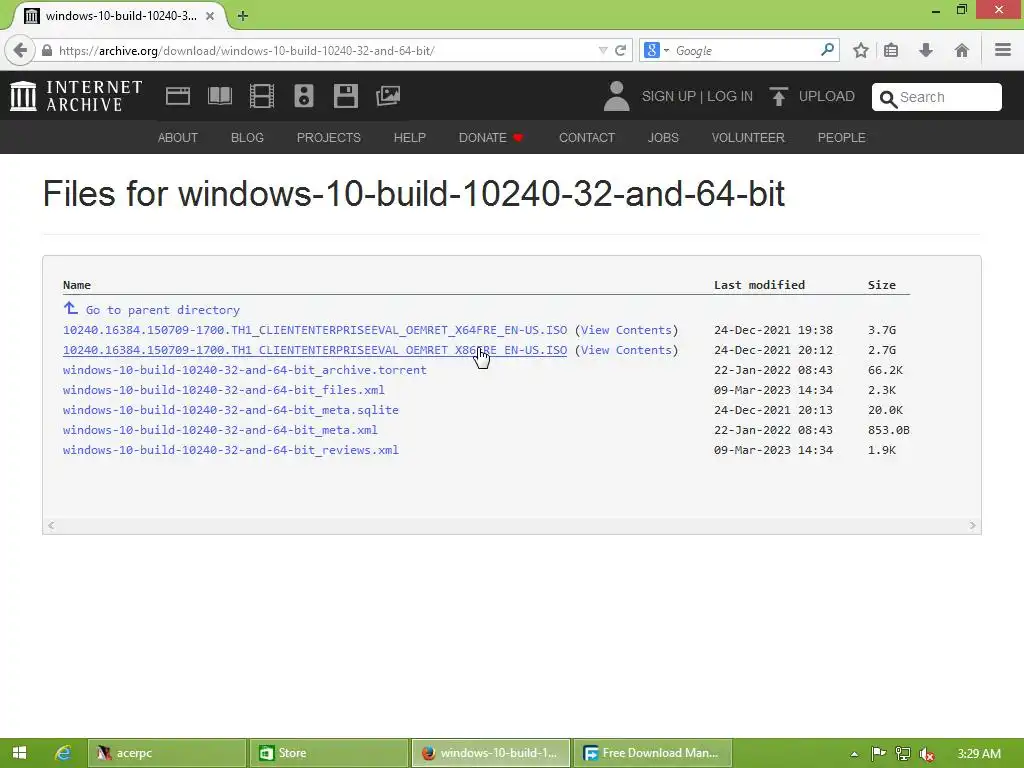
Task: Click the upload arrow icon
Action: coord(778,97)
